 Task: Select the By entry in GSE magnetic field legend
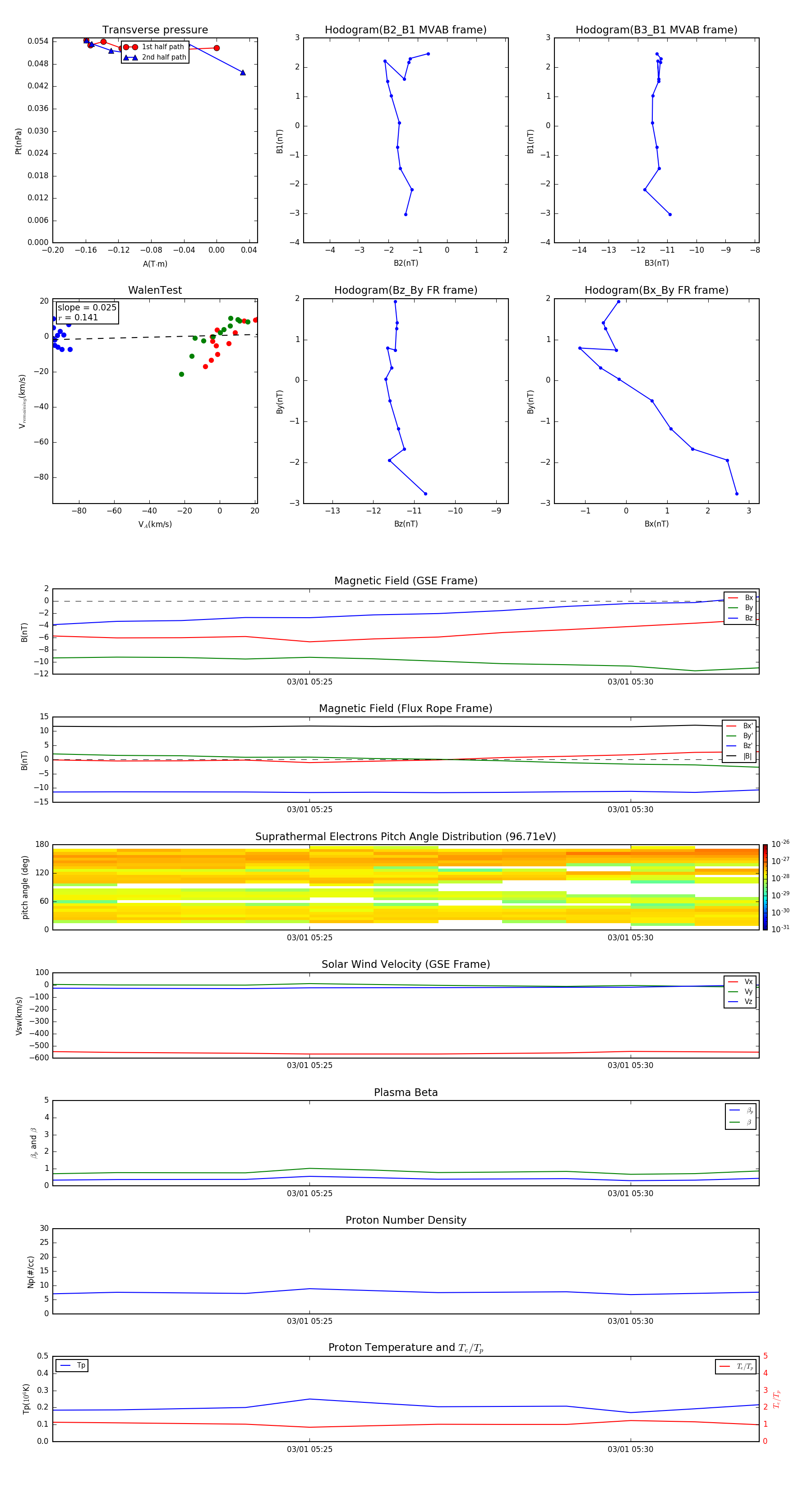pos(740,608)
